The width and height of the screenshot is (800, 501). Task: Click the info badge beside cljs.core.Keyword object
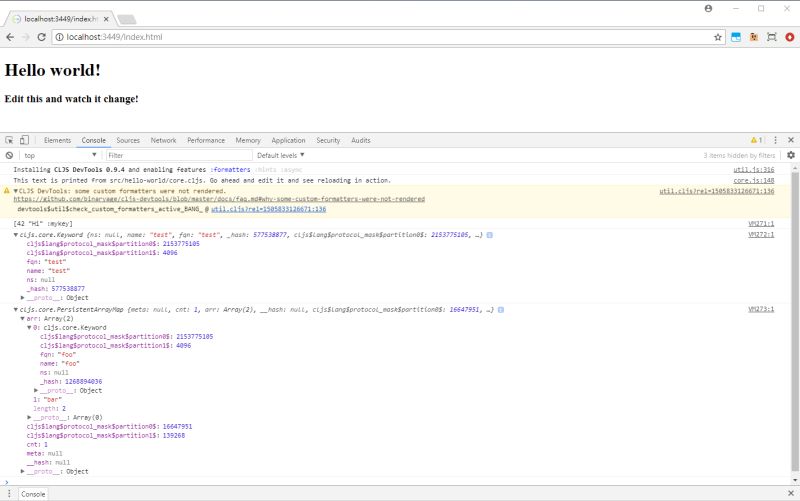[490, 235]
